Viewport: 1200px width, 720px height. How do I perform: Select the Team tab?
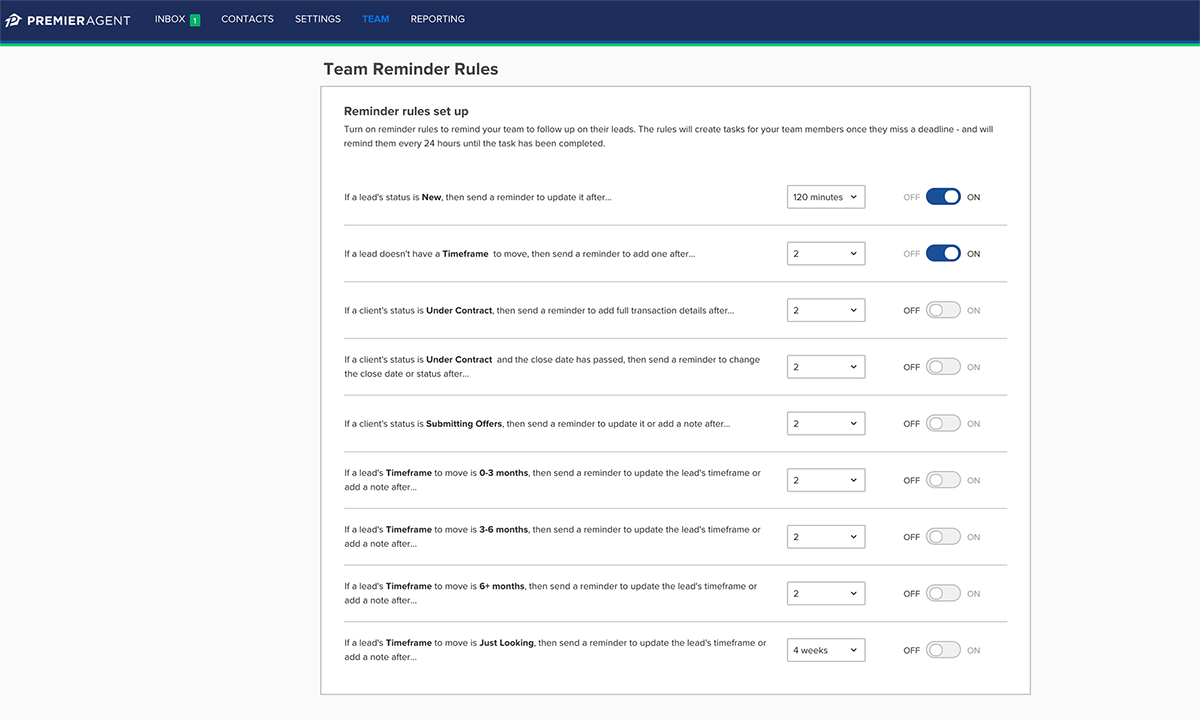click(376, 19)
